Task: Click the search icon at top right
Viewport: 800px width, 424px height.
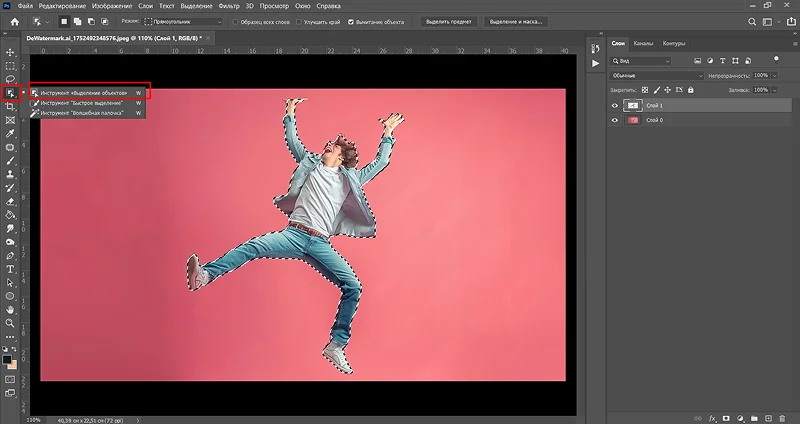Action: click(x=752, y=22)
